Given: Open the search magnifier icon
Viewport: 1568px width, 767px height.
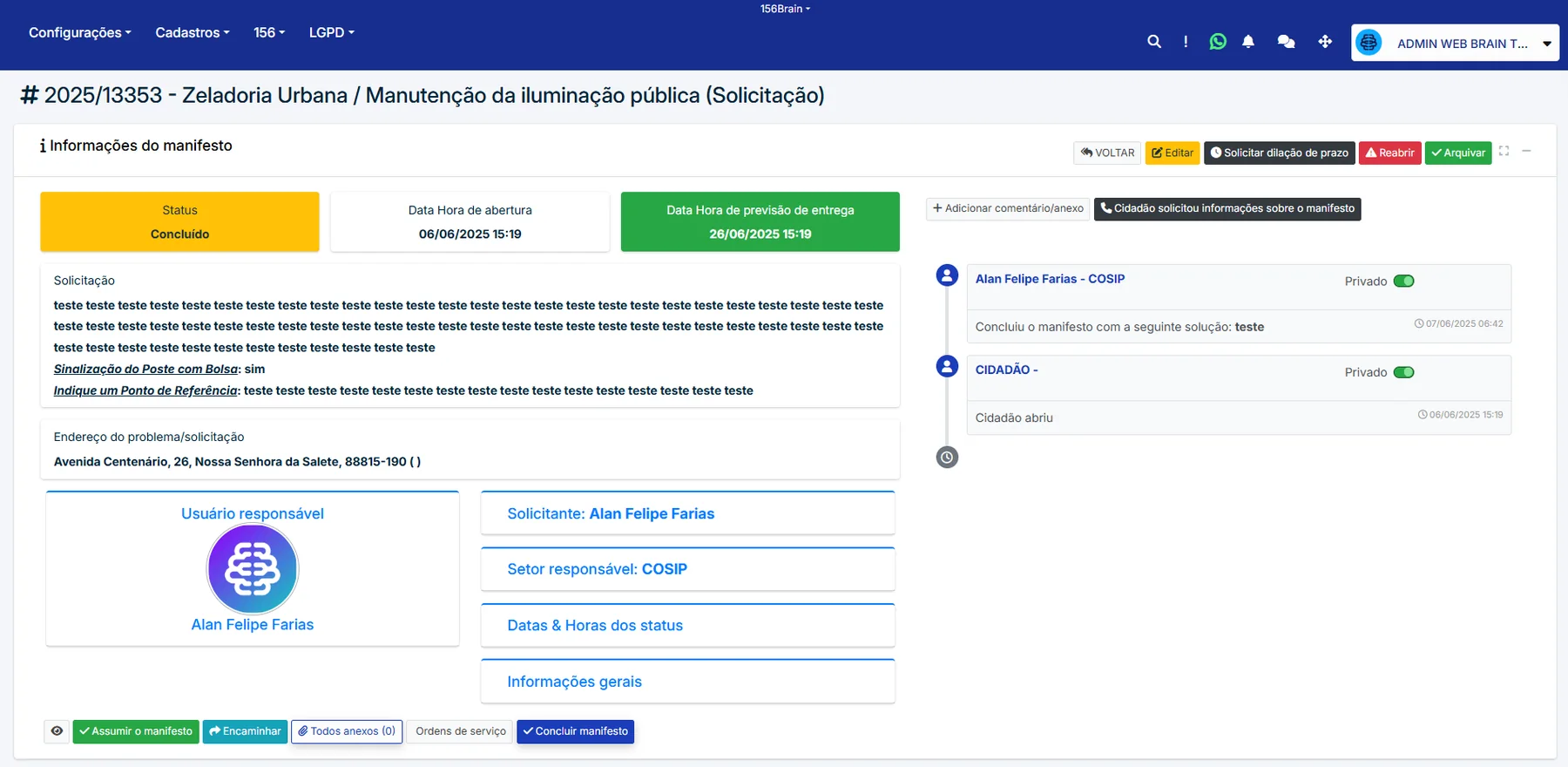Looking at the screenshot, I should (1154, 41).
